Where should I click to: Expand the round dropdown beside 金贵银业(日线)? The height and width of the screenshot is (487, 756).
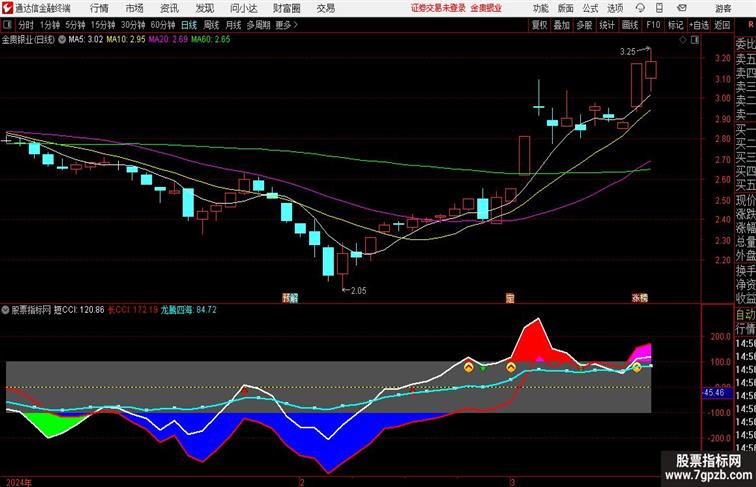click(62, 40)
